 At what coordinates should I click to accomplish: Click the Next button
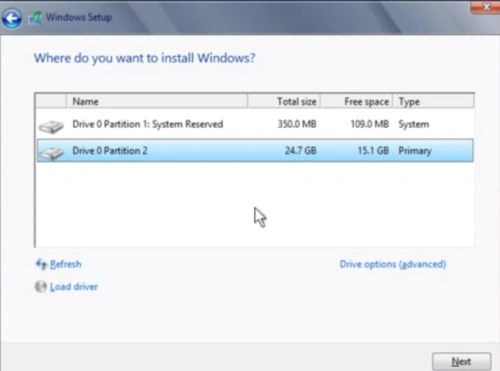click(461, 361)
